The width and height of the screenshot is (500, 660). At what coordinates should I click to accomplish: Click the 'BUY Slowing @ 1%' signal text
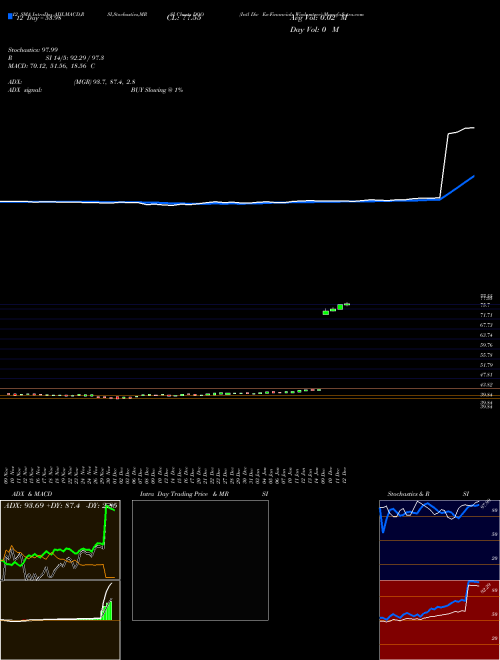click(157, 90)
